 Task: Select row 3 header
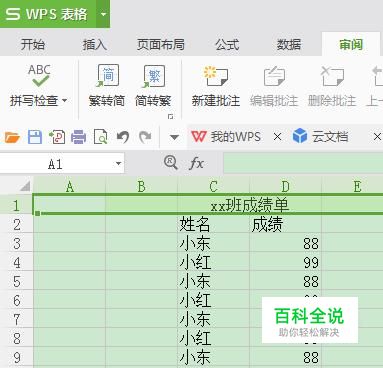[x=16, y=243]
